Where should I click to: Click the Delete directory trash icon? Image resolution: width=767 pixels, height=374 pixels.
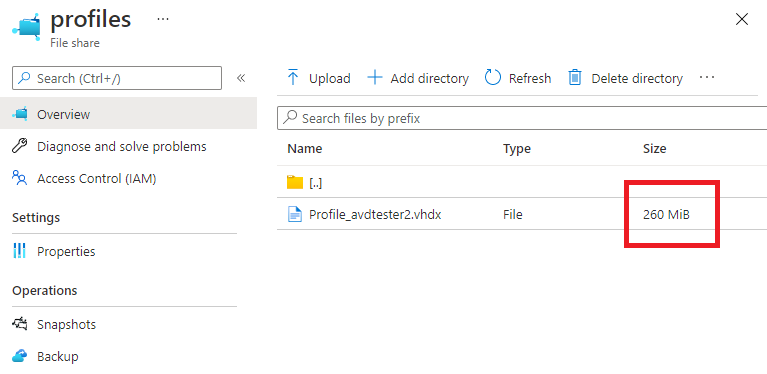pos(575,78)
